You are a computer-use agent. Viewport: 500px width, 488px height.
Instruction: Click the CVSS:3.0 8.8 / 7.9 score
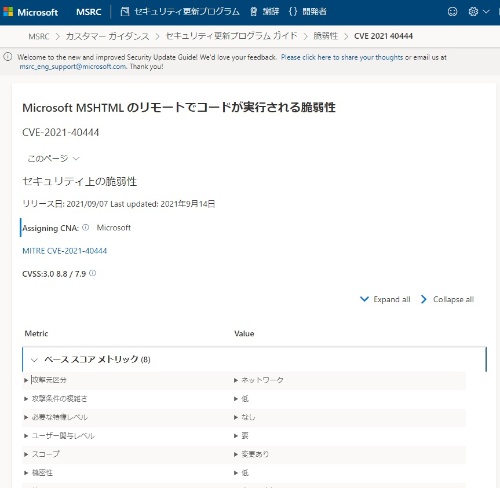click(54, 274)
